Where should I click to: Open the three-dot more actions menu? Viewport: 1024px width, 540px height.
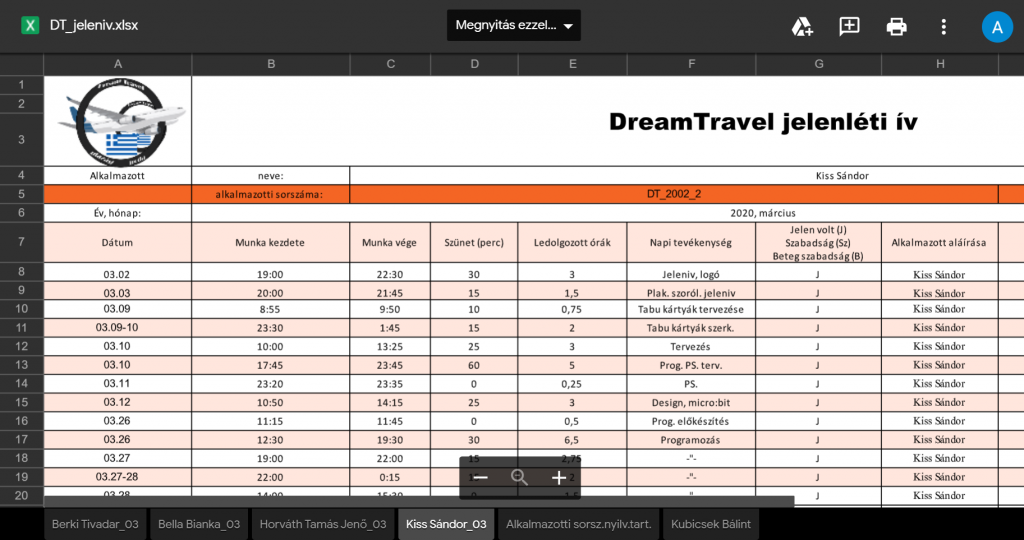point(943,26)
